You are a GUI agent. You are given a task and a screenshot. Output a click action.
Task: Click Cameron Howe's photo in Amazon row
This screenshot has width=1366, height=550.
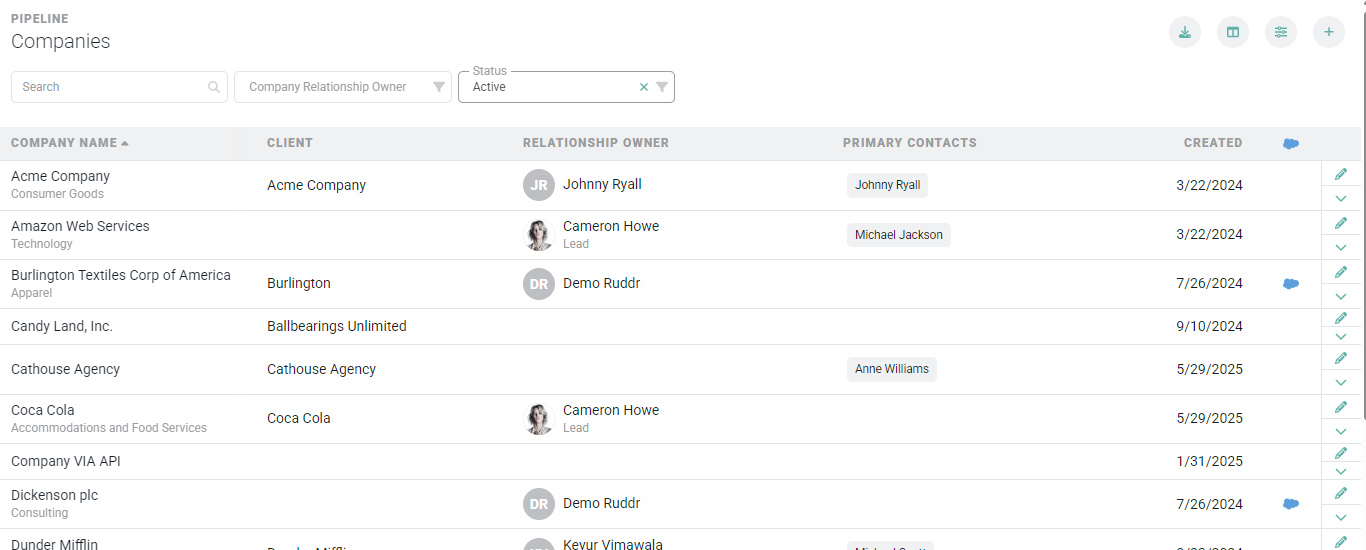click(x=539, y=235)
